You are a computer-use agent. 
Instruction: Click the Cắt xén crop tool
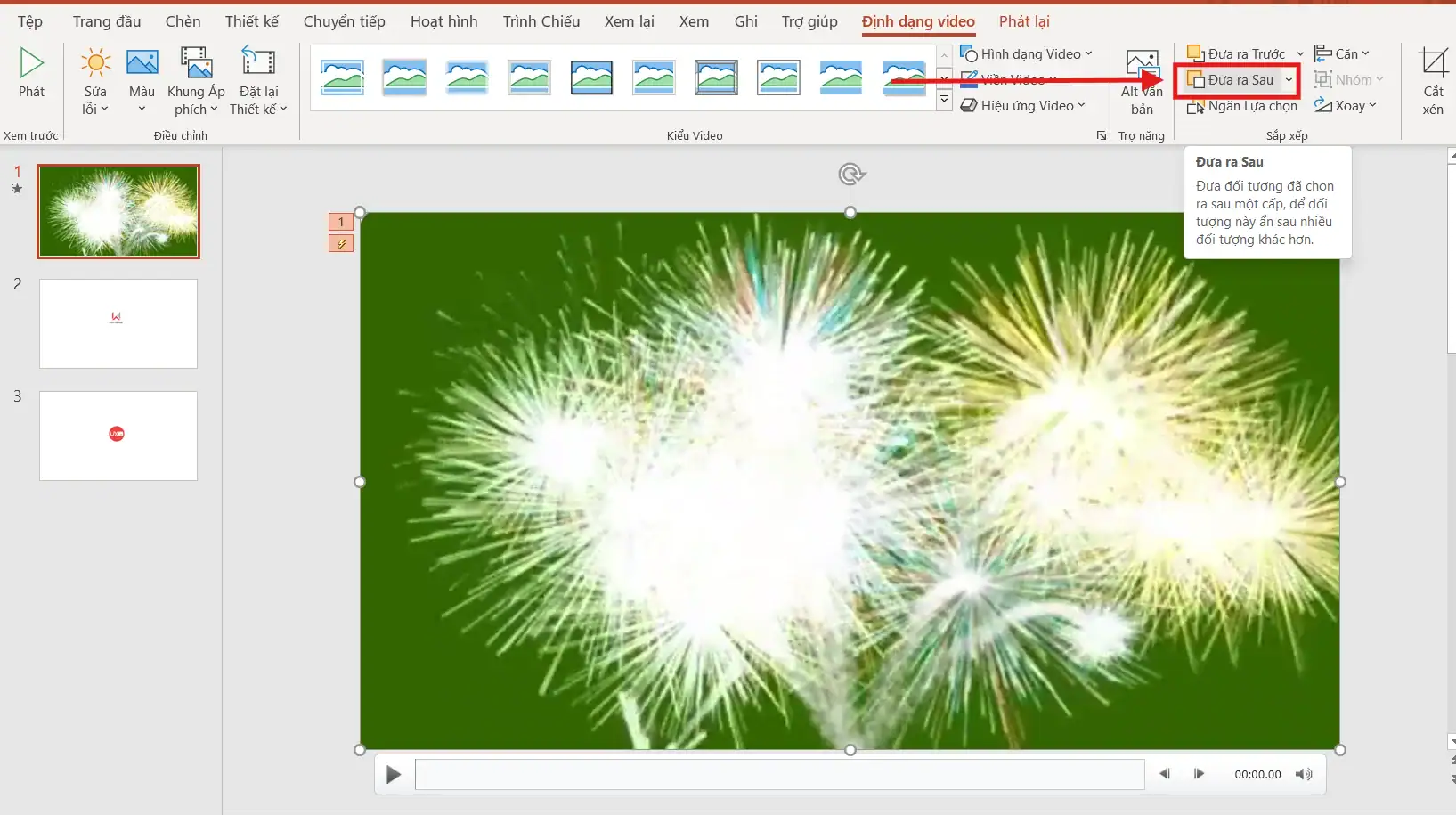(1433, 82)
